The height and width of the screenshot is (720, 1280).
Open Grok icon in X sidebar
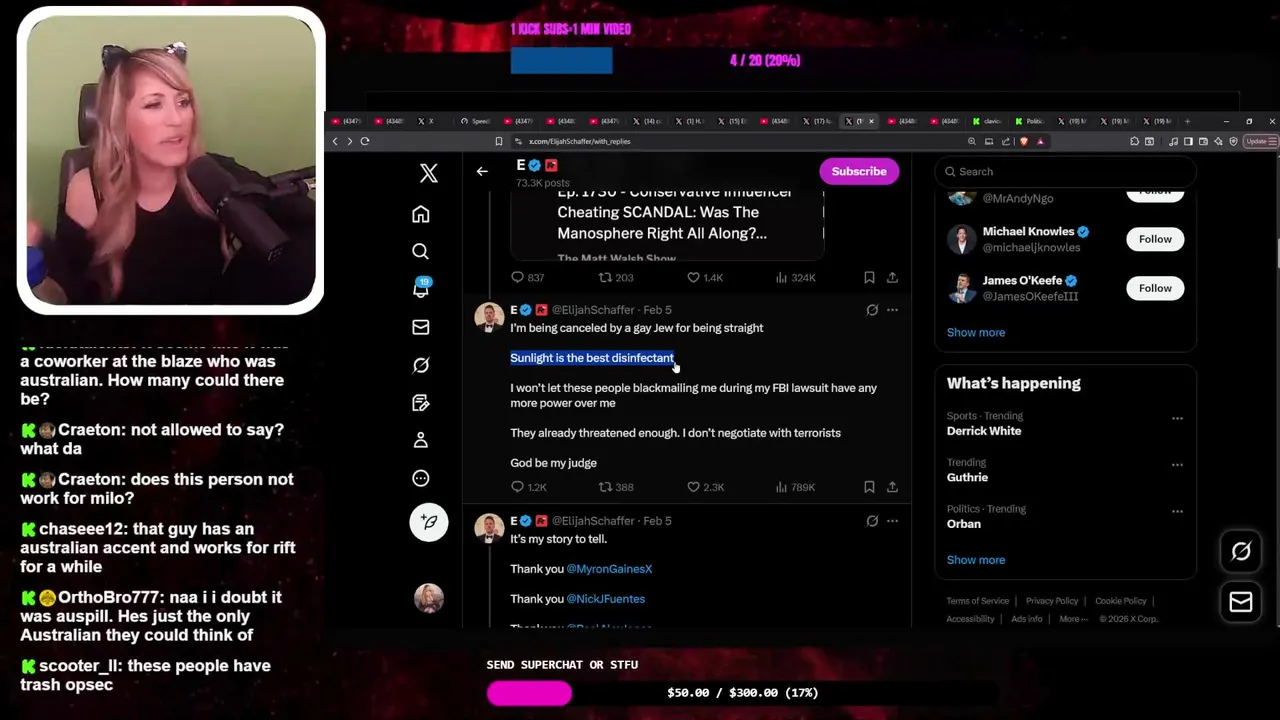[421, 365]
